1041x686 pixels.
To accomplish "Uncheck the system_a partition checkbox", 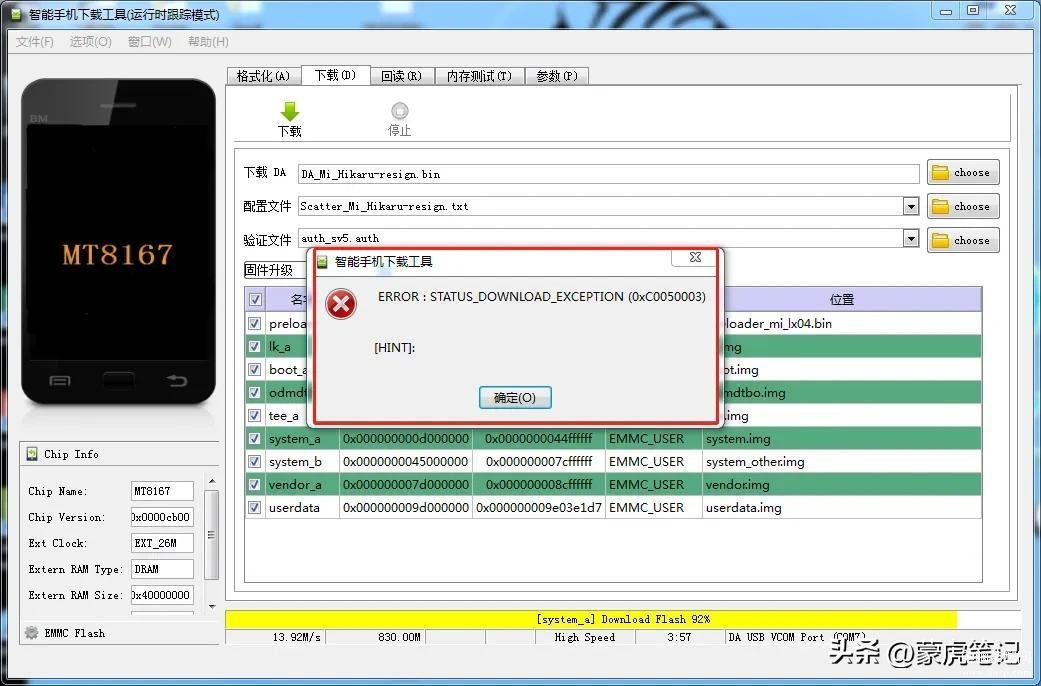I will coord(254,438).
